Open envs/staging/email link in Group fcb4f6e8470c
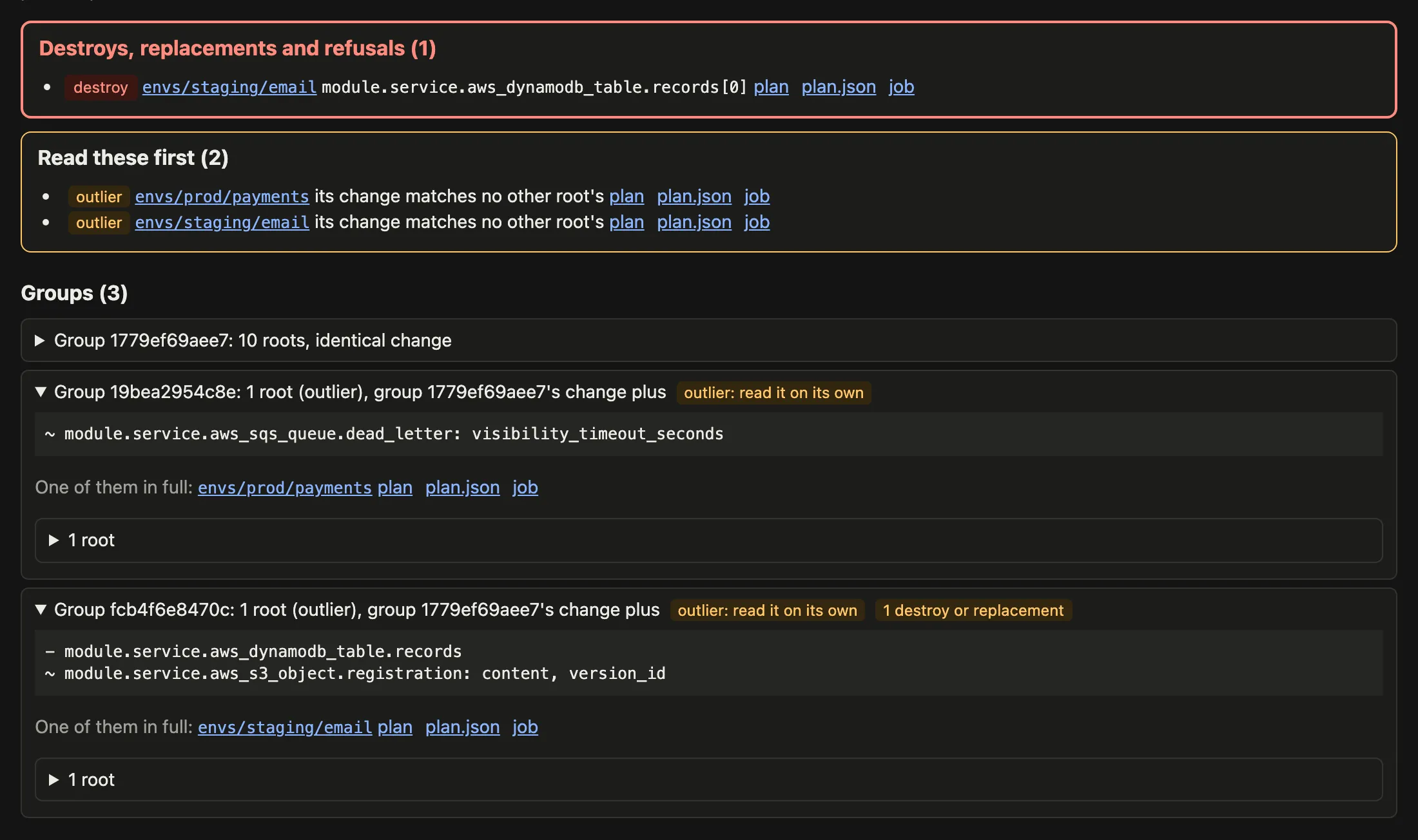 pyautogui.click(x=285, y=727)
